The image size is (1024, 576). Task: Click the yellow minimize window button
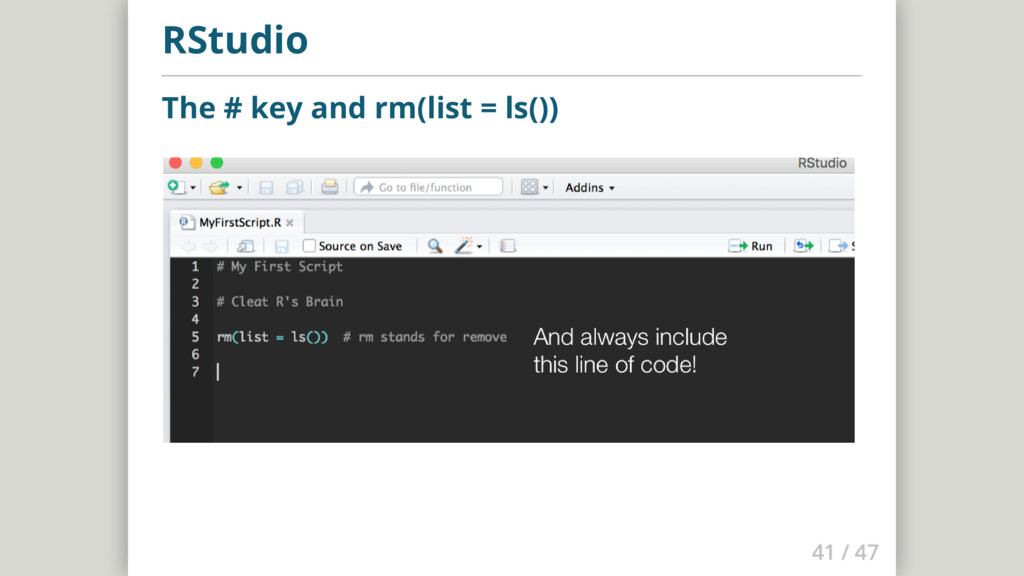[x=196, y=163]
